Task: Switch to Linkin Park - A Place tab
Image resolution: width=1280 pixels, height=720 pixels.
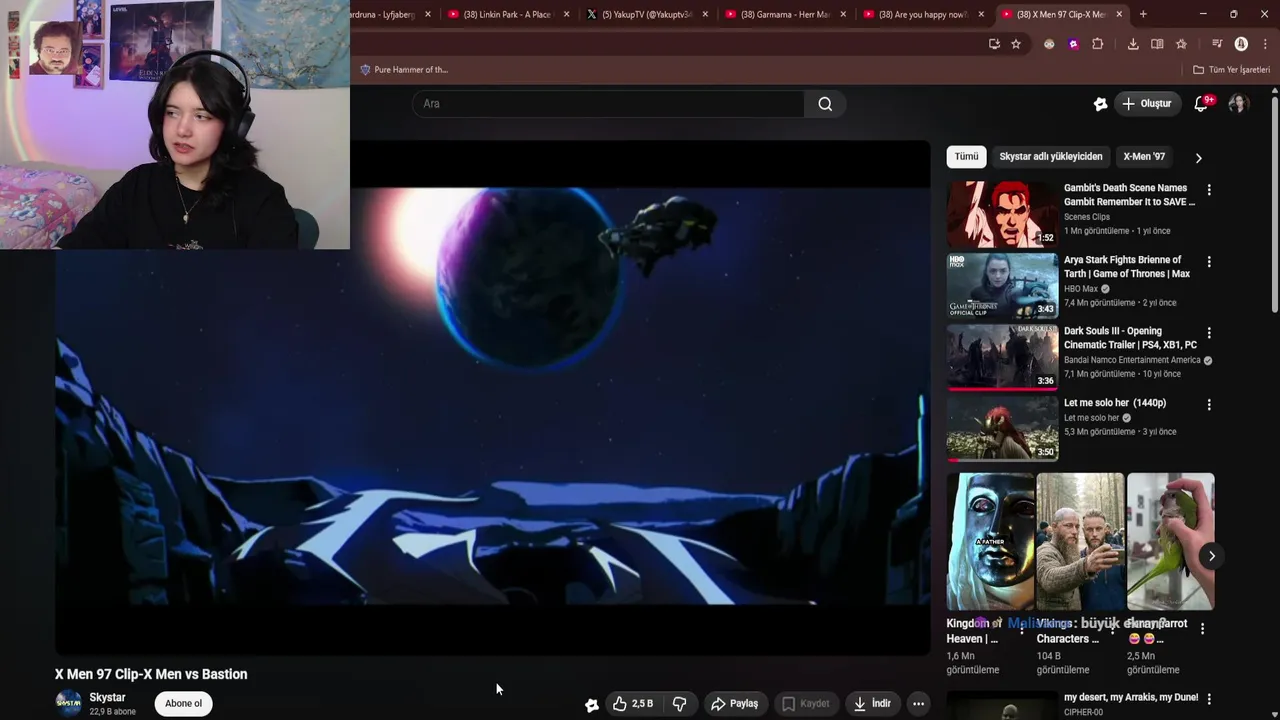Action: click(507, 14)
